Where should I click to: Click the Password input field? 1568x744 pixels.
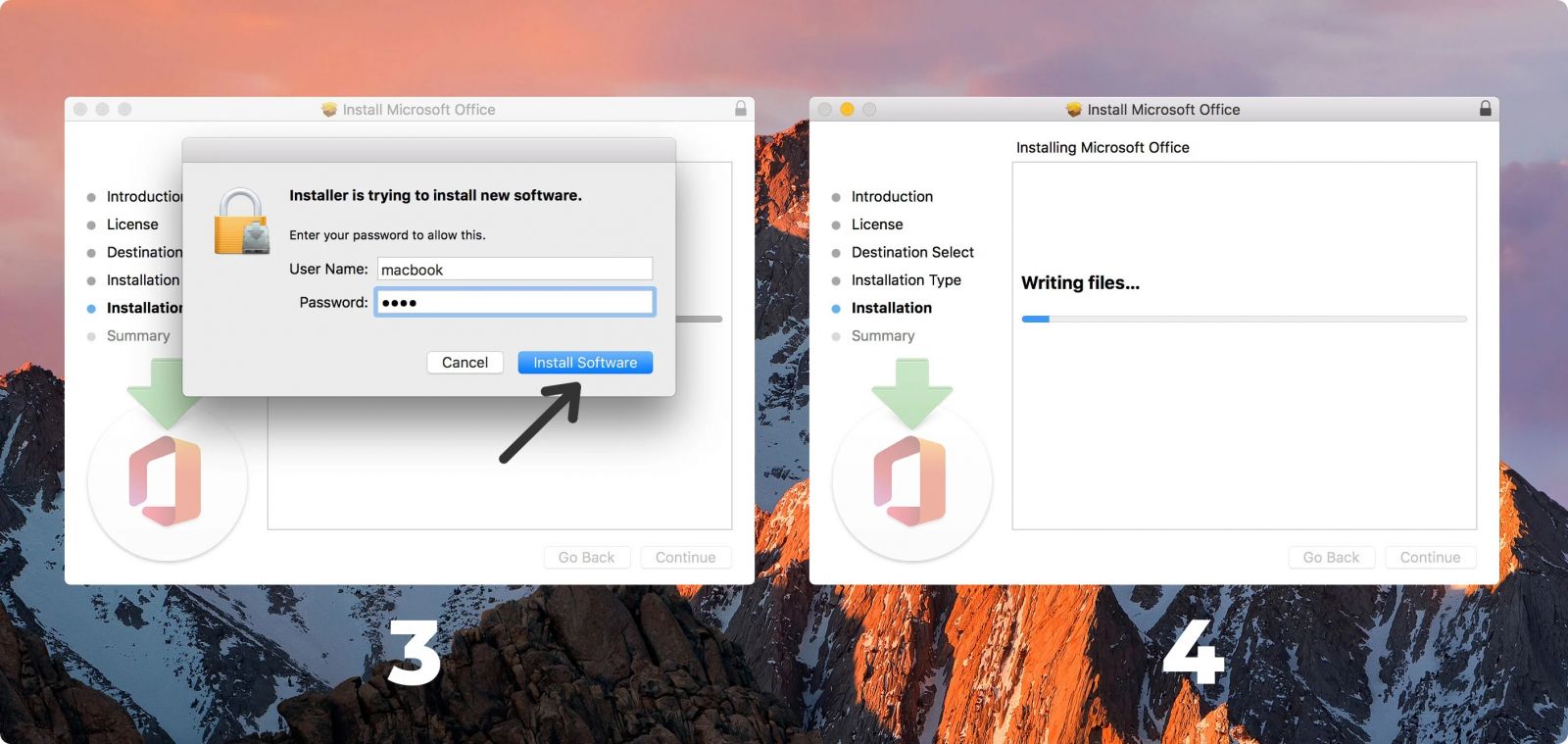514,302
